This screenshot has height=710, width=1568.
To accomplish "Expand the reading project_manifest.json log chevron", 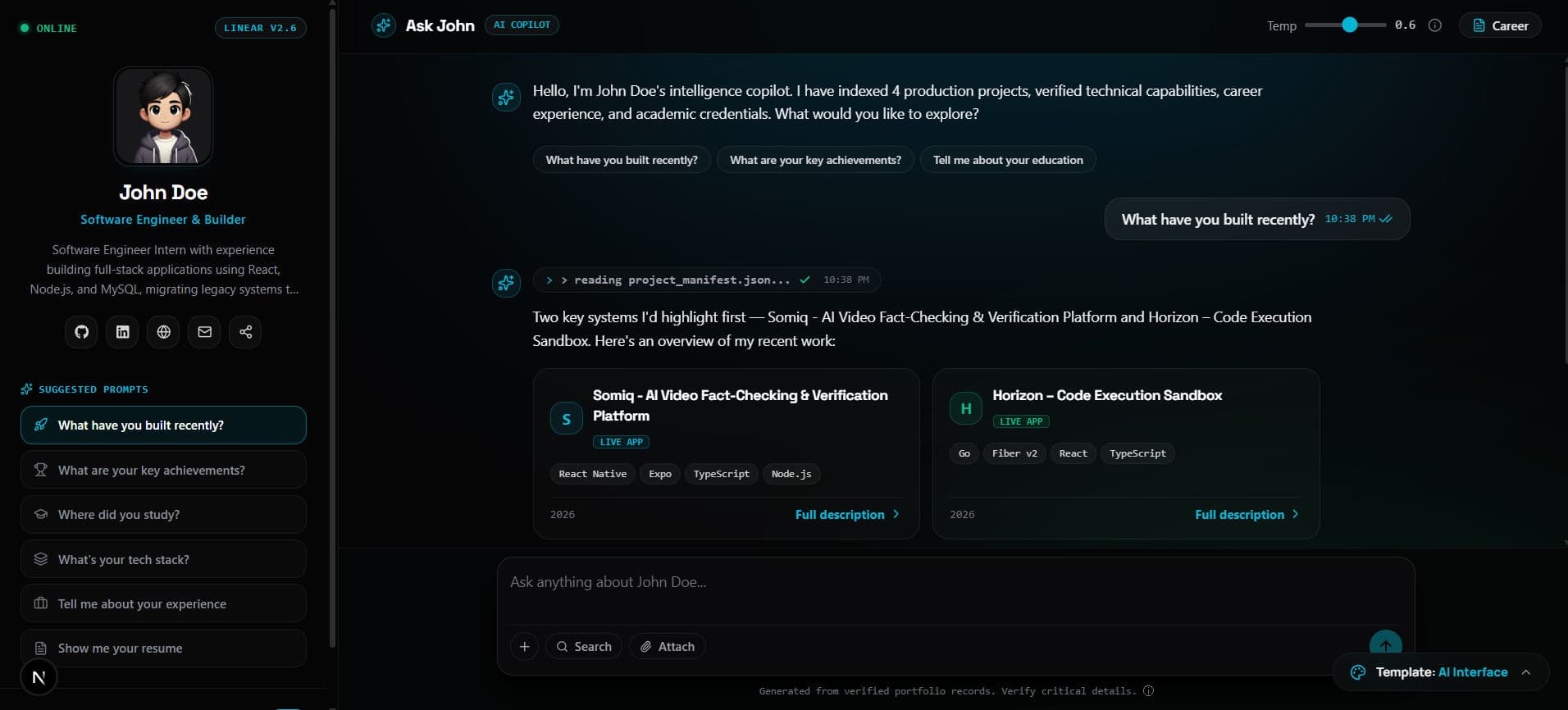I will click(549, 280).
